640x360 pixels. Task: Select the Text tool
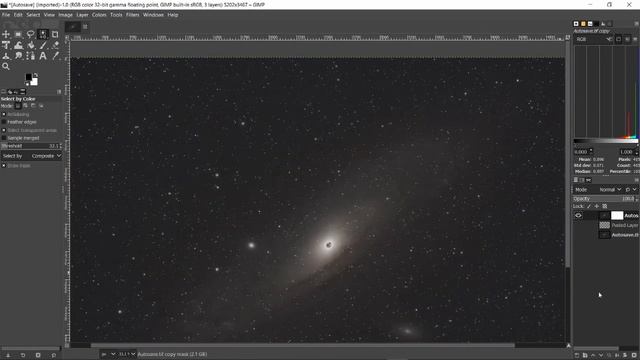[43, 56]
